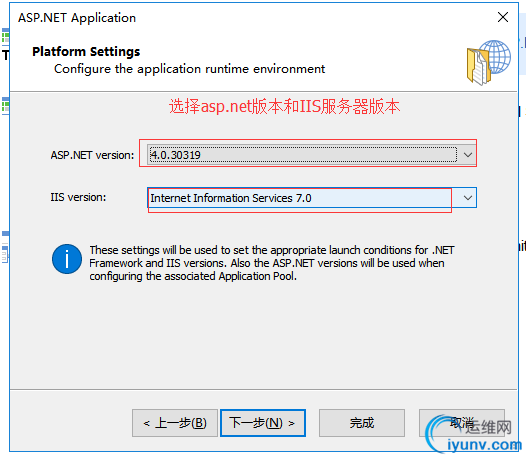Click the 'These settings will be used' note
Screen dimensions: 528x461
click(272, 263)
